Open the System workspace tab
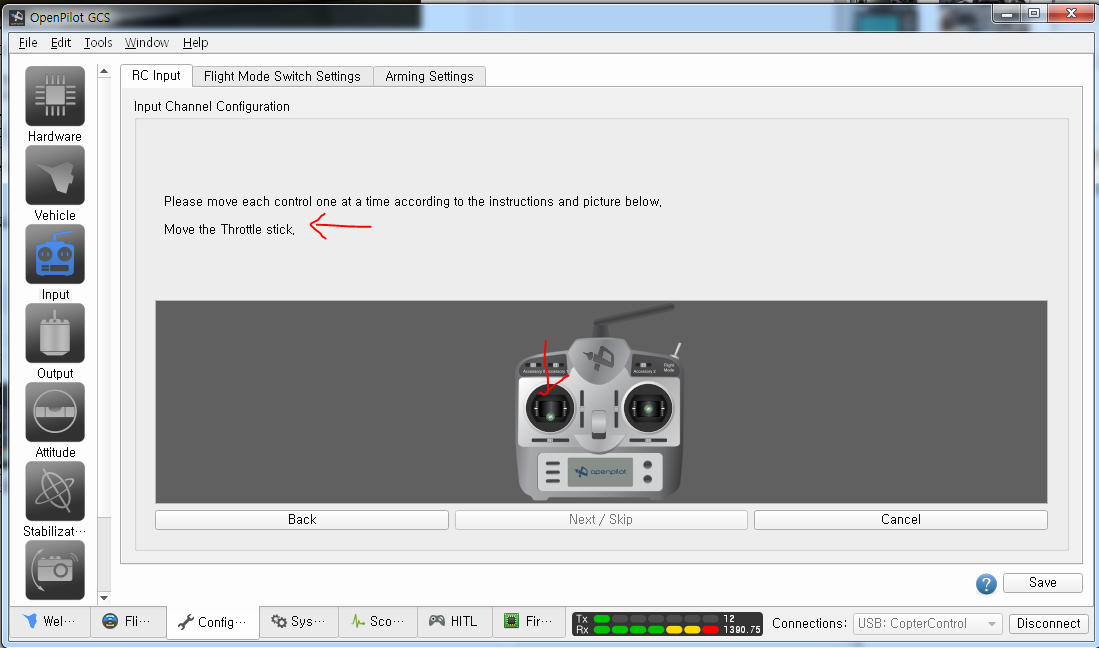 coord(299,621)
